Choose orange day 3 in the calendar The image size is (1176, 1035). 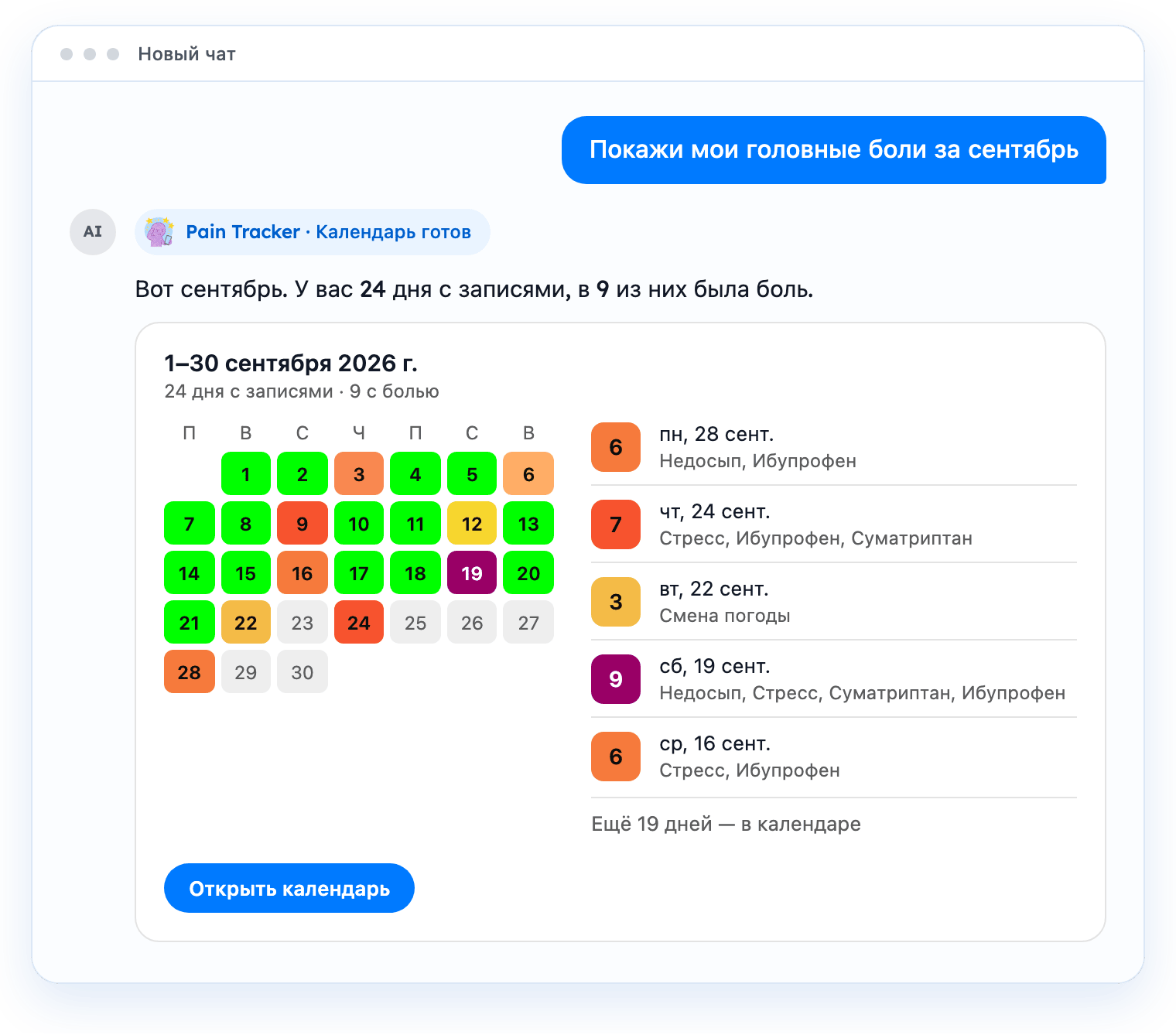point(359,473)
